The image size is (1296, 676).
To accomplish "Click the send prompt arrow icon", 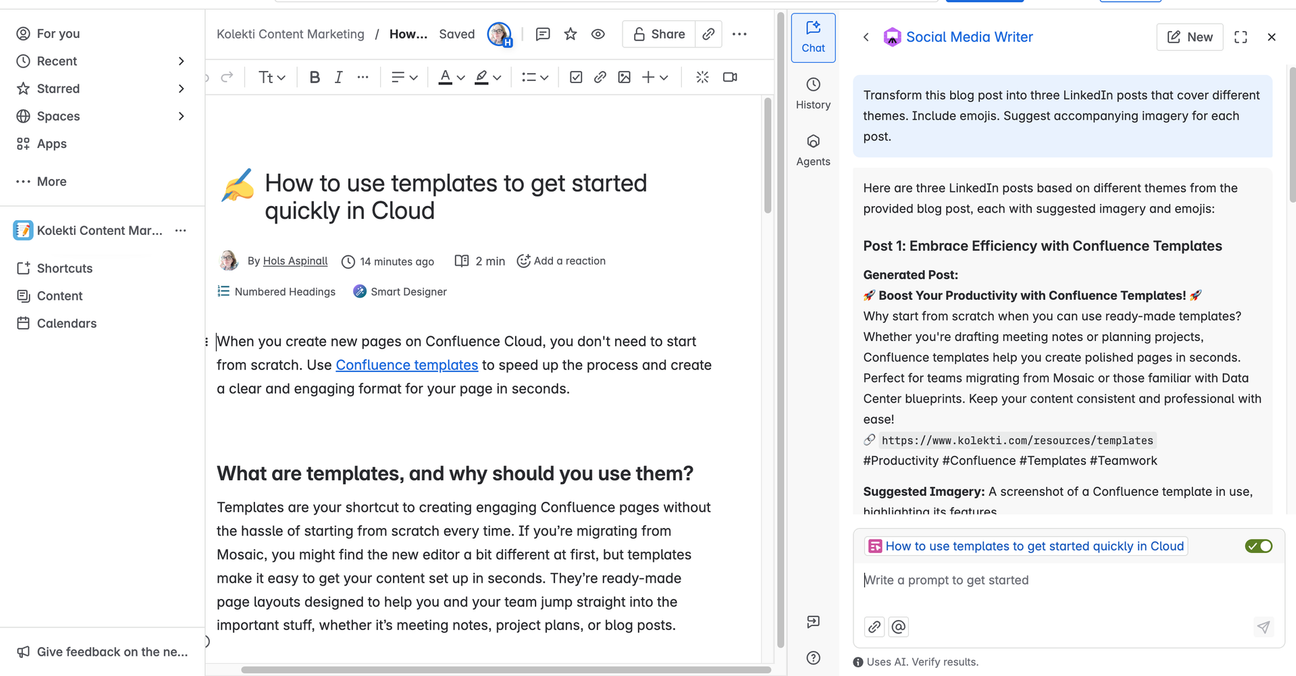I will pos(1263,627).
